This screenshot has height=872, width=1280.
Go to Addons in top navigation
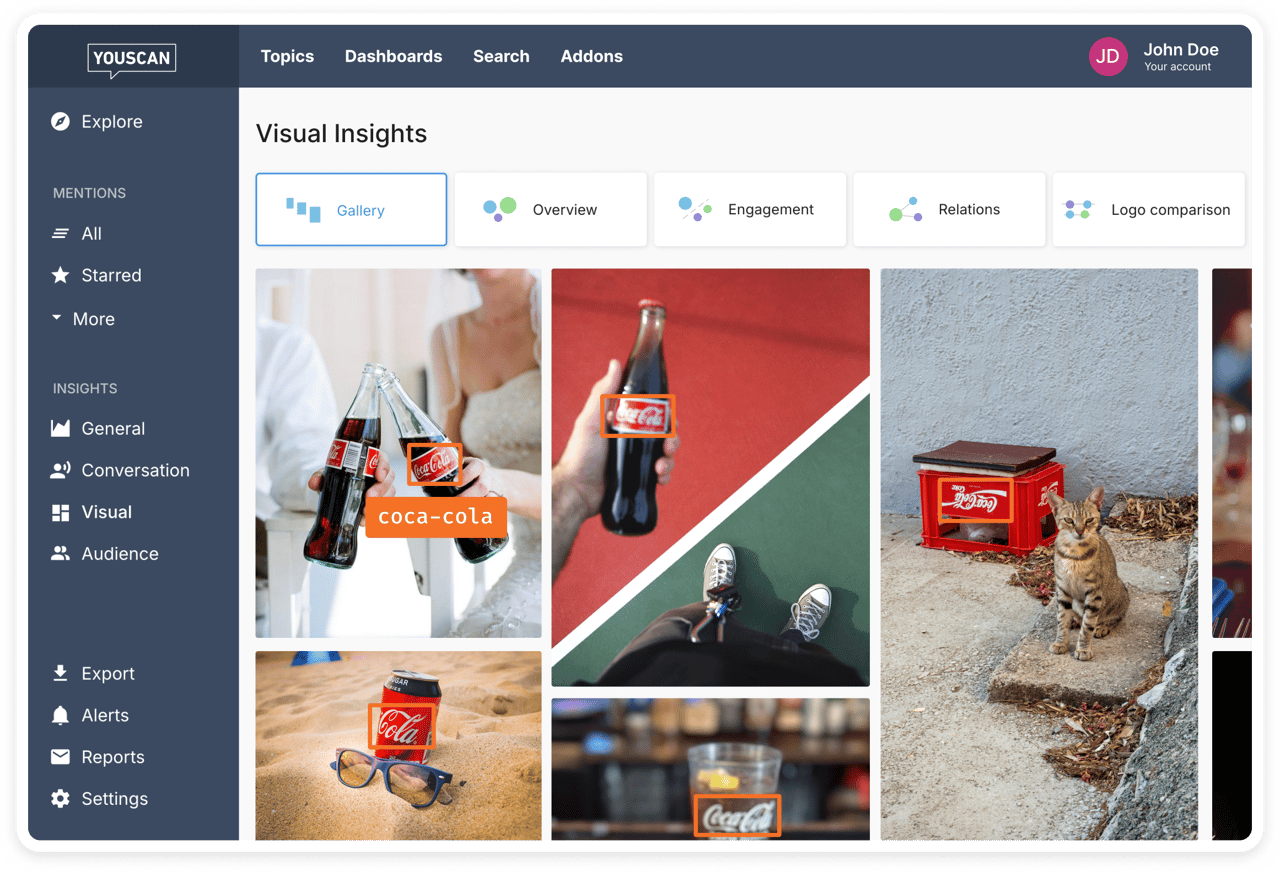pos(591,56)
